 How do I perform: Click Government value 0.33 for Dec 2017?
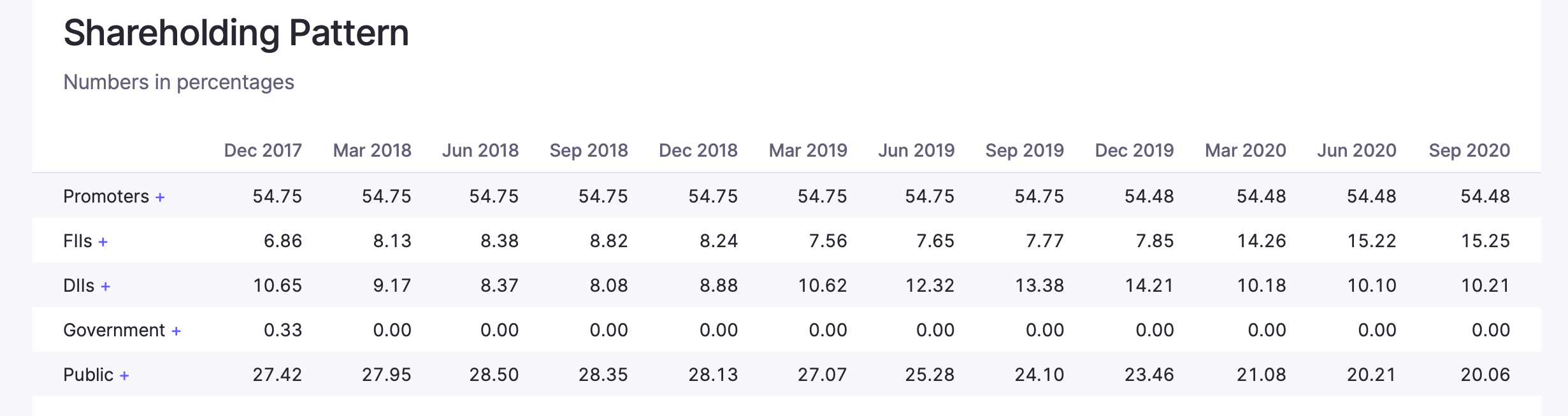coord(283,330)
